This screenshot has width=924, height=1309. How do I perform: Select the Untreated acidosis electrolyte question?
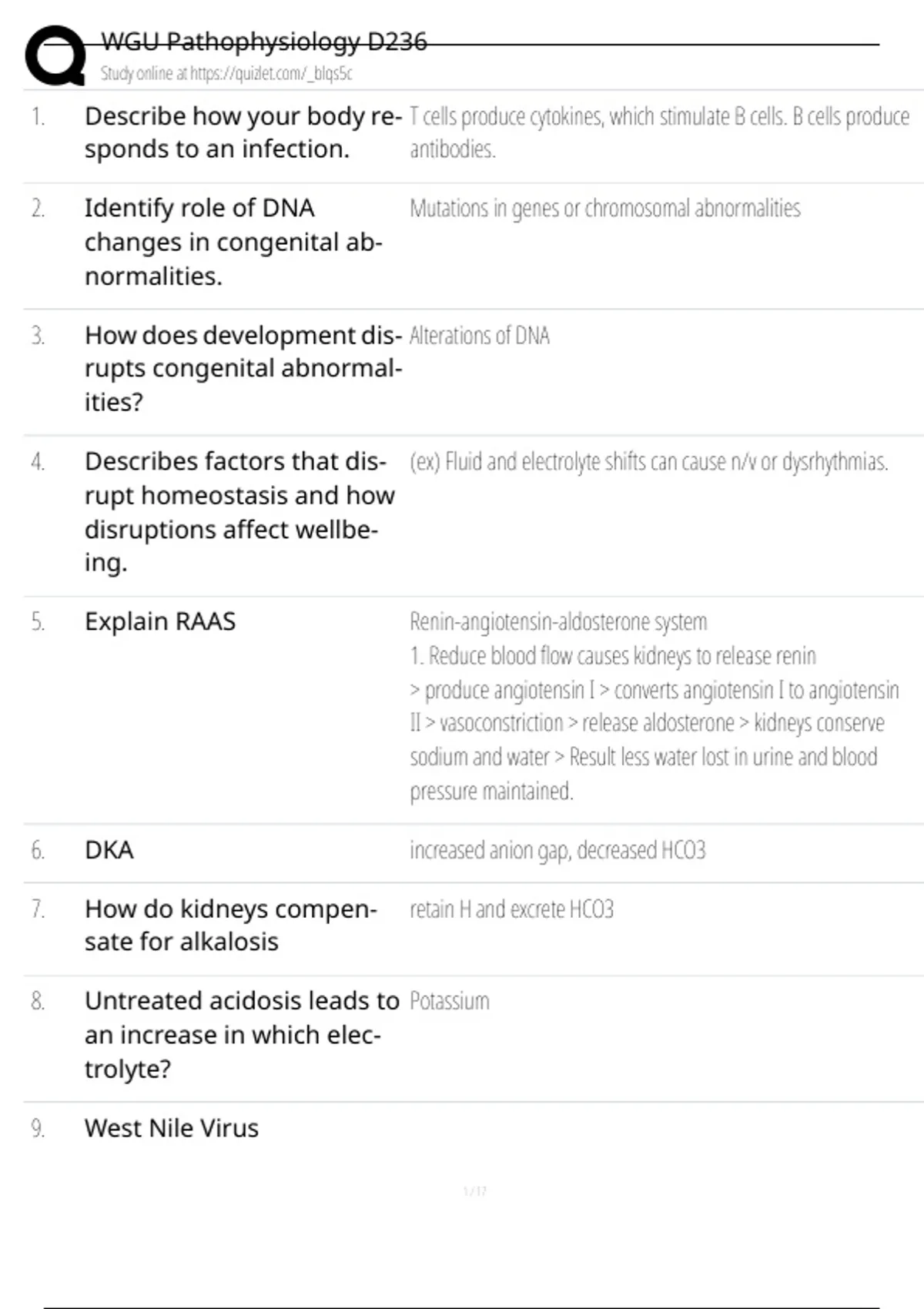click(241, 1035)
